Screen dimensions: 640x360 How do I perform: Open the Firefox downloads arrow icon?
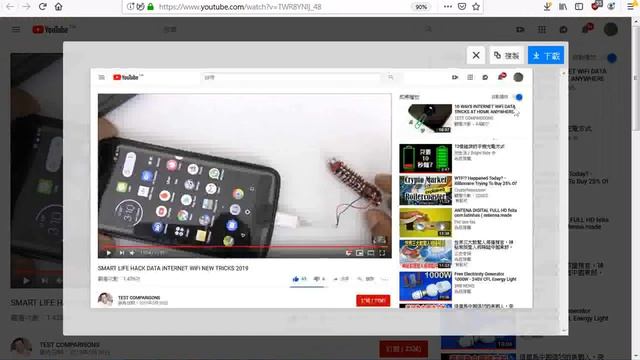pos(547,7)
